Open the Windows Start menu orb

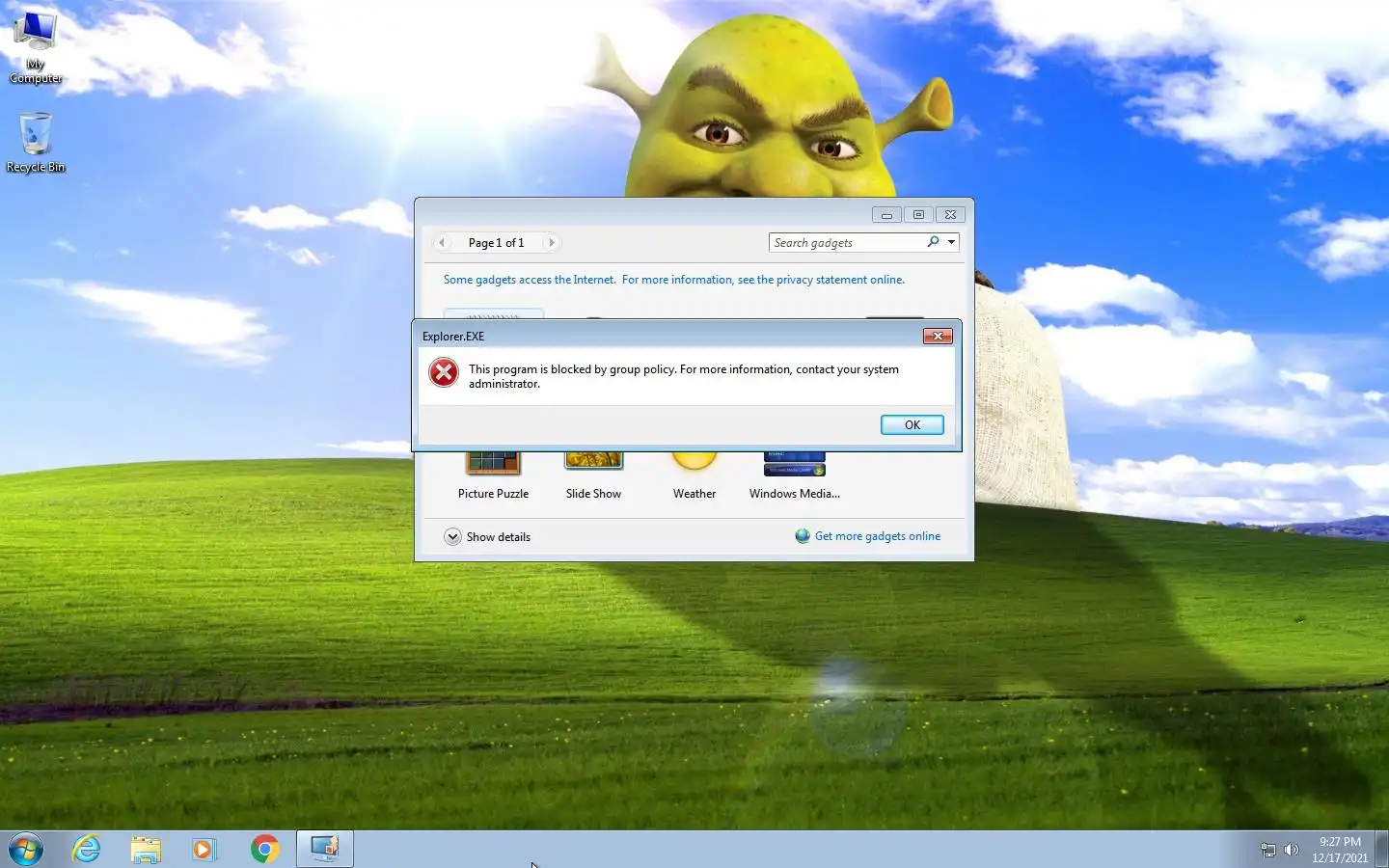(x=26, y=849)
